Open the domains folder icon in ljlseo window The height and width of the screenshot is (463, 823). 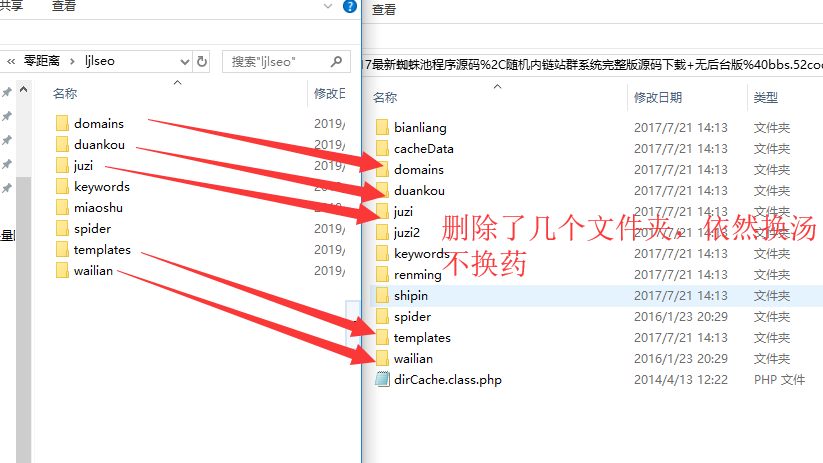(62, 123)
